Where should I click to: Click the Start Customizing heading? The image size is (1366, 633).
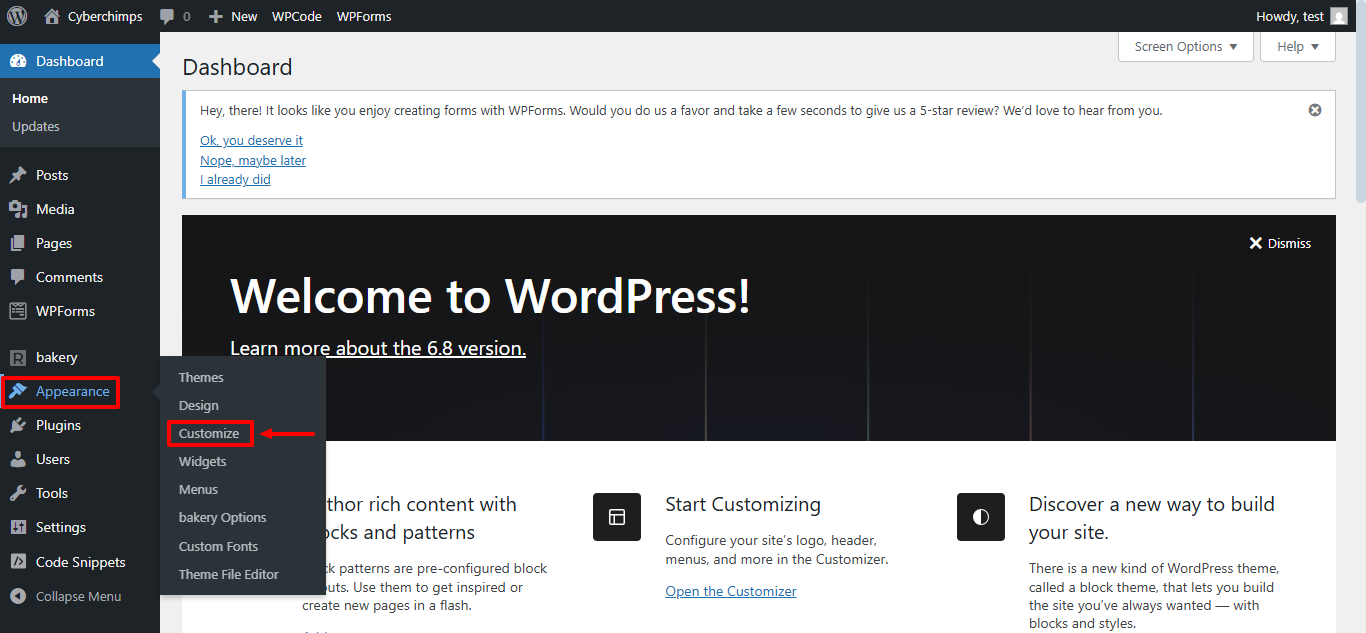(743, 504)
